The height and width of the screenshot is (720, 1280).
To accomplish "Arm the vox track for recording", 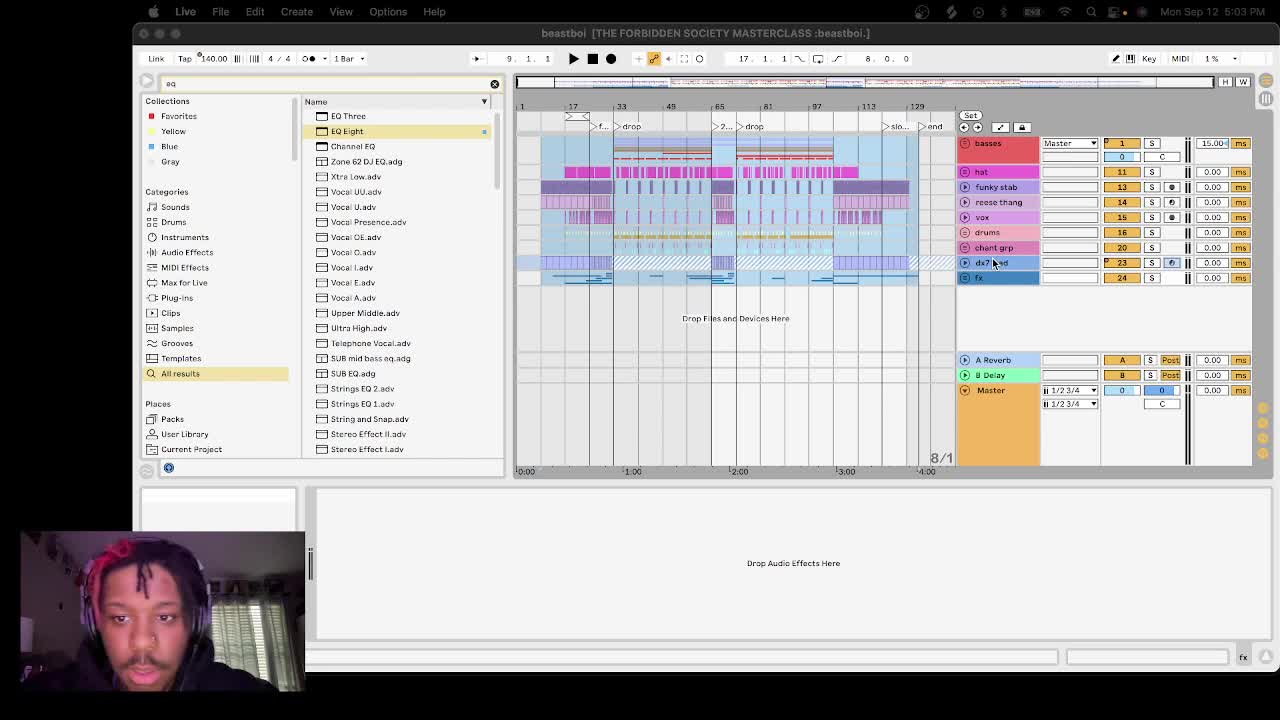I will coord(1172,217).
